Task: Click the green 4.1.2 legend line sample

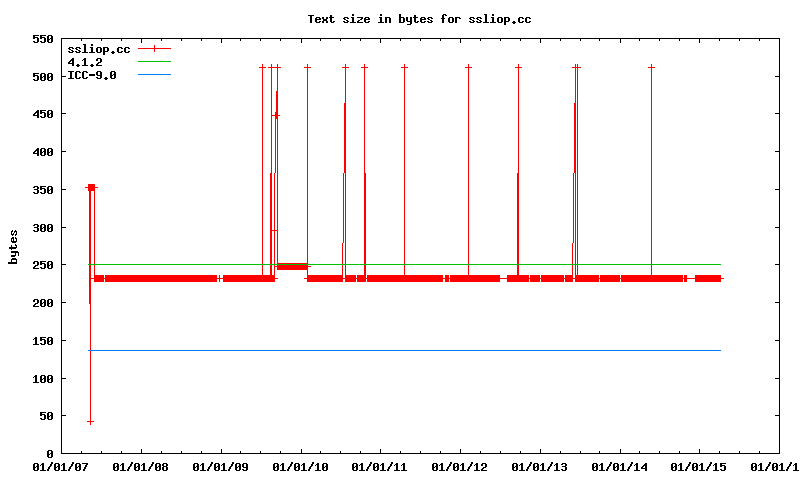Action: pyautogui.click(x=155, y=62)
